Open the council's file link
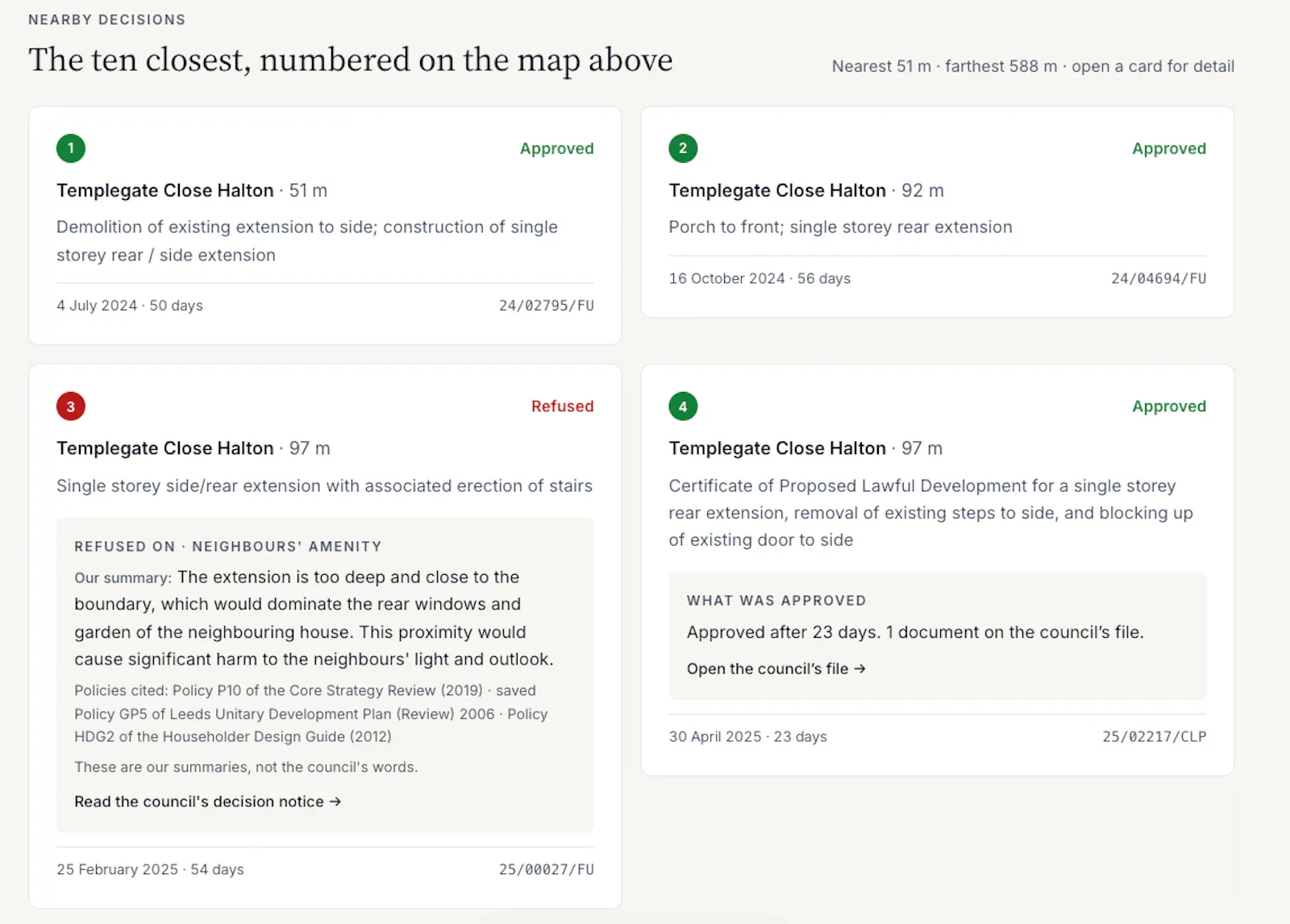The image size is (1290, 924). pos(776,668)
